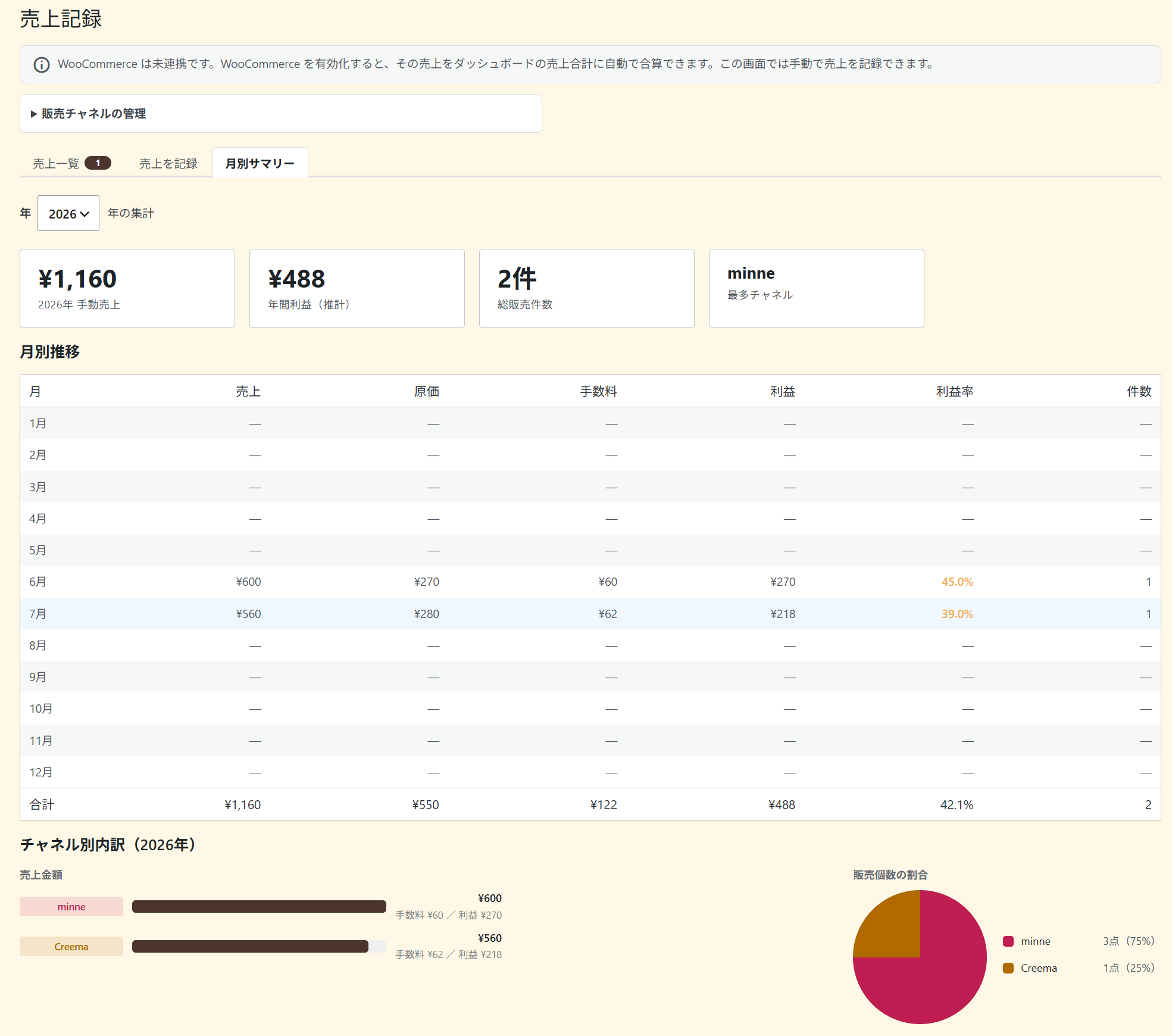This screenshot has height=1036, width=1172.
Task: Click the minne channel tag
Action: (71, 907)
